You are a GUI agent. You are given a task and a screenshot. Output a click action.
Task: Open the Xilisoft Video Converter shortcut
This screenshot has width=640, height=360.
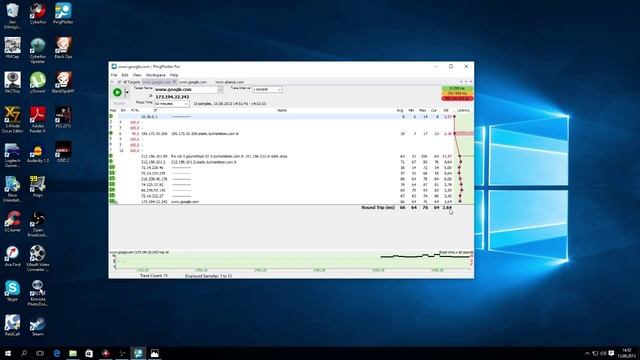[38, 259]
